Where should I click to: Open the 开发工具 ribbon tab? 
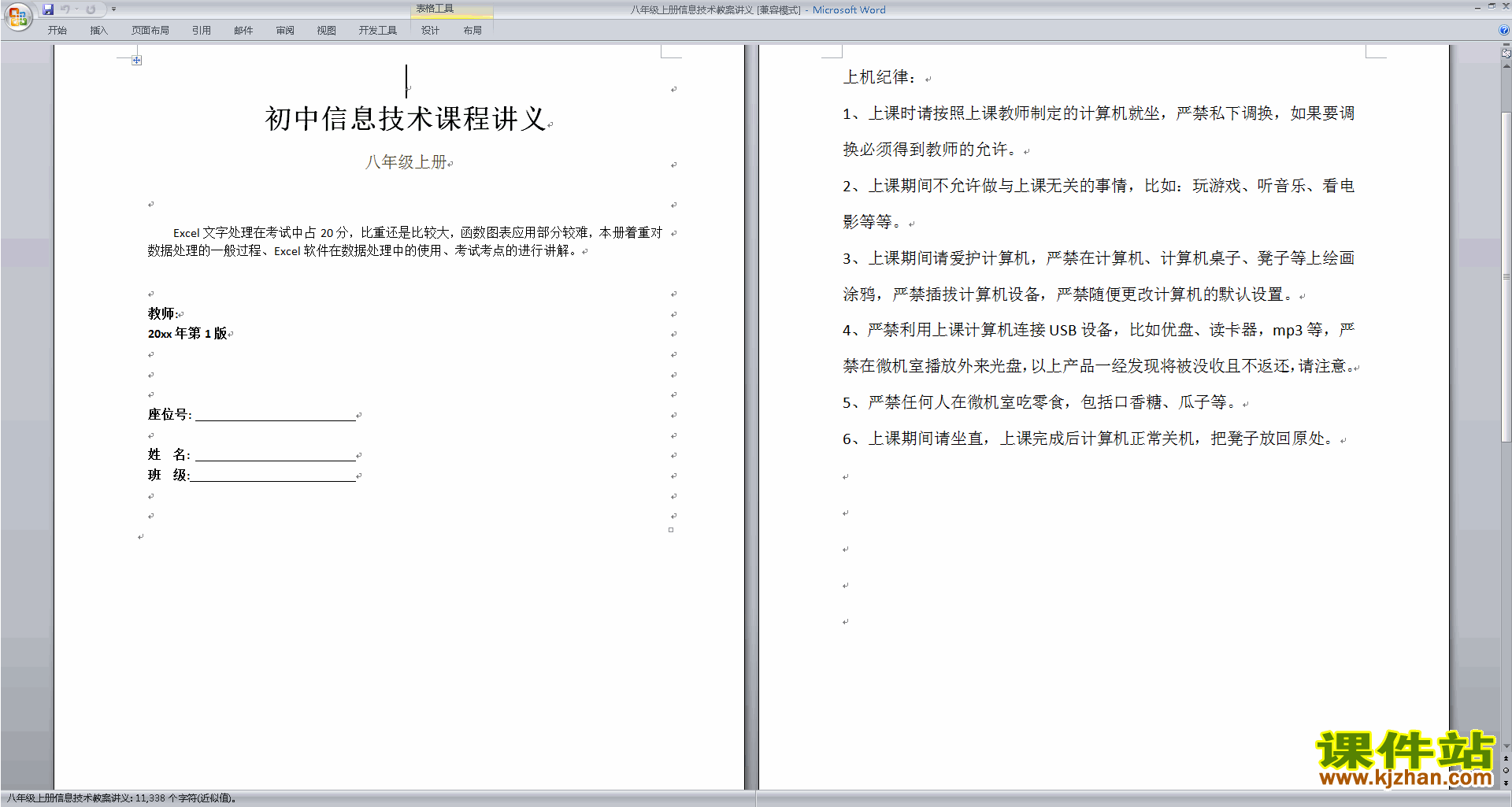(378, 30)
